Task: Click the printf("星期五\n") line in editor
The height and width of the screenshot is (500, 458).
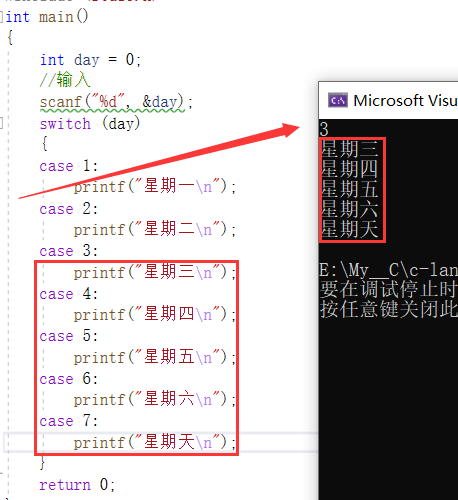Action: pyautogui.click(x=155, y=357)
